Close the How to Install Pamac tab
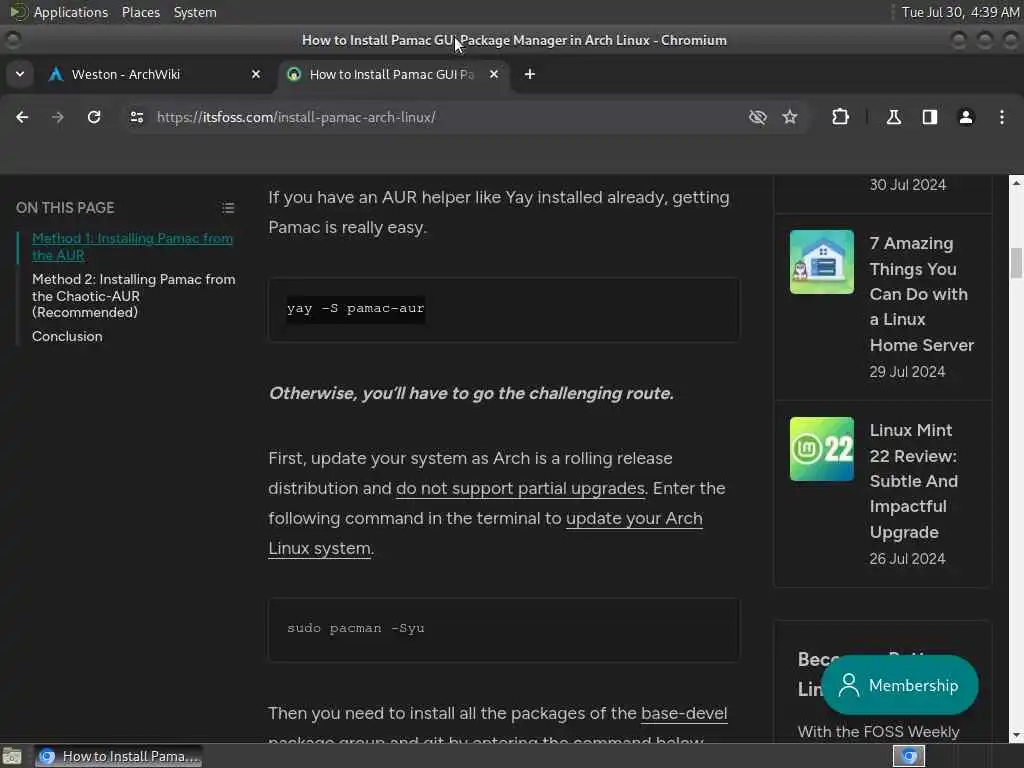The image size is (1024, 768). 494,74
